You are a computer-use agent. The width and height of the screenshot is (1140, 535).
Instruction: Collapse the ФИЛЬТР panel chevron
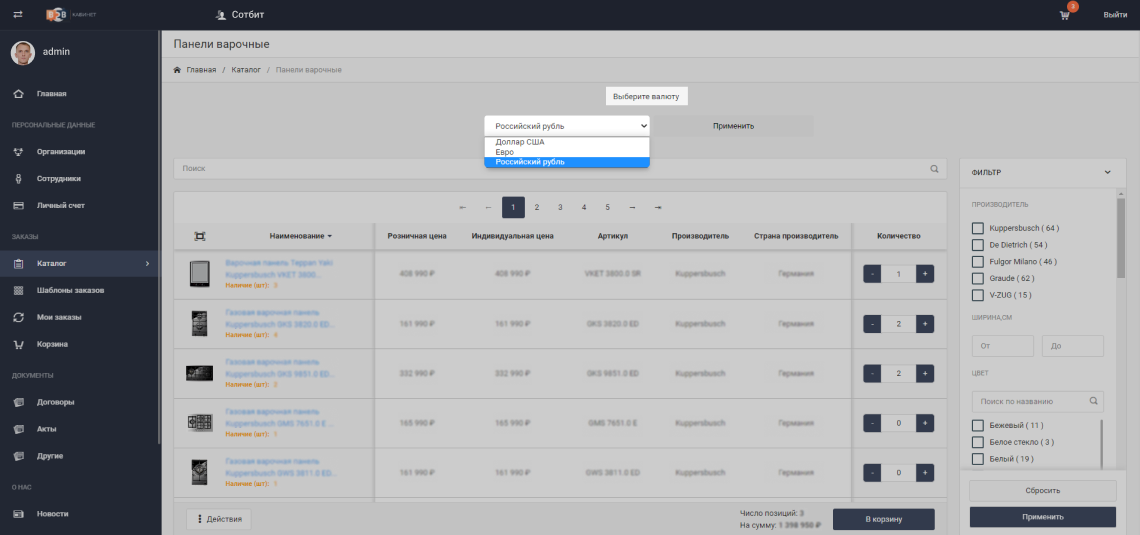pos(1107,172)
